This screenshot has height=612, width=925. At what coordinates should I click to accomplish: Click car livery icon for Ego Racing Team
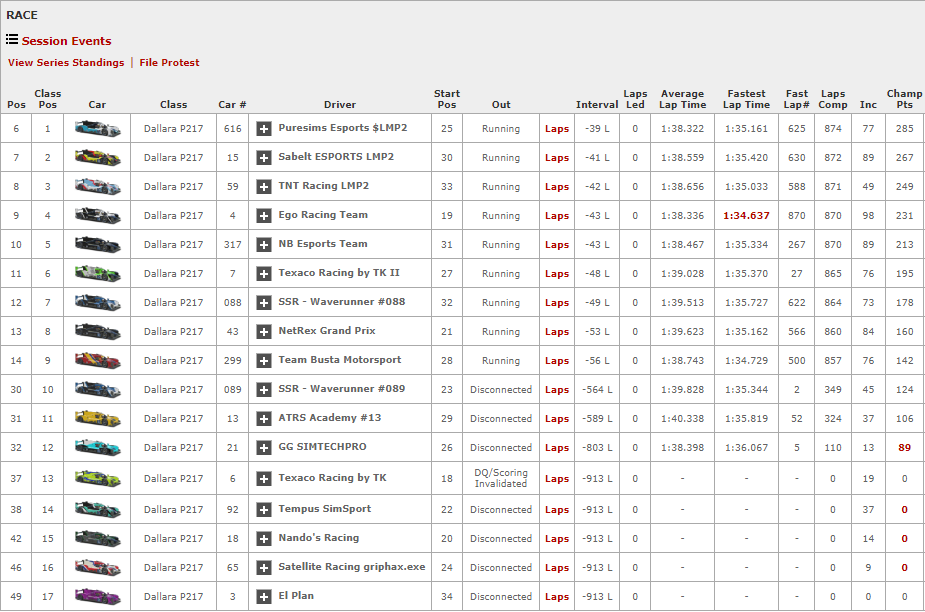point(97,215)
